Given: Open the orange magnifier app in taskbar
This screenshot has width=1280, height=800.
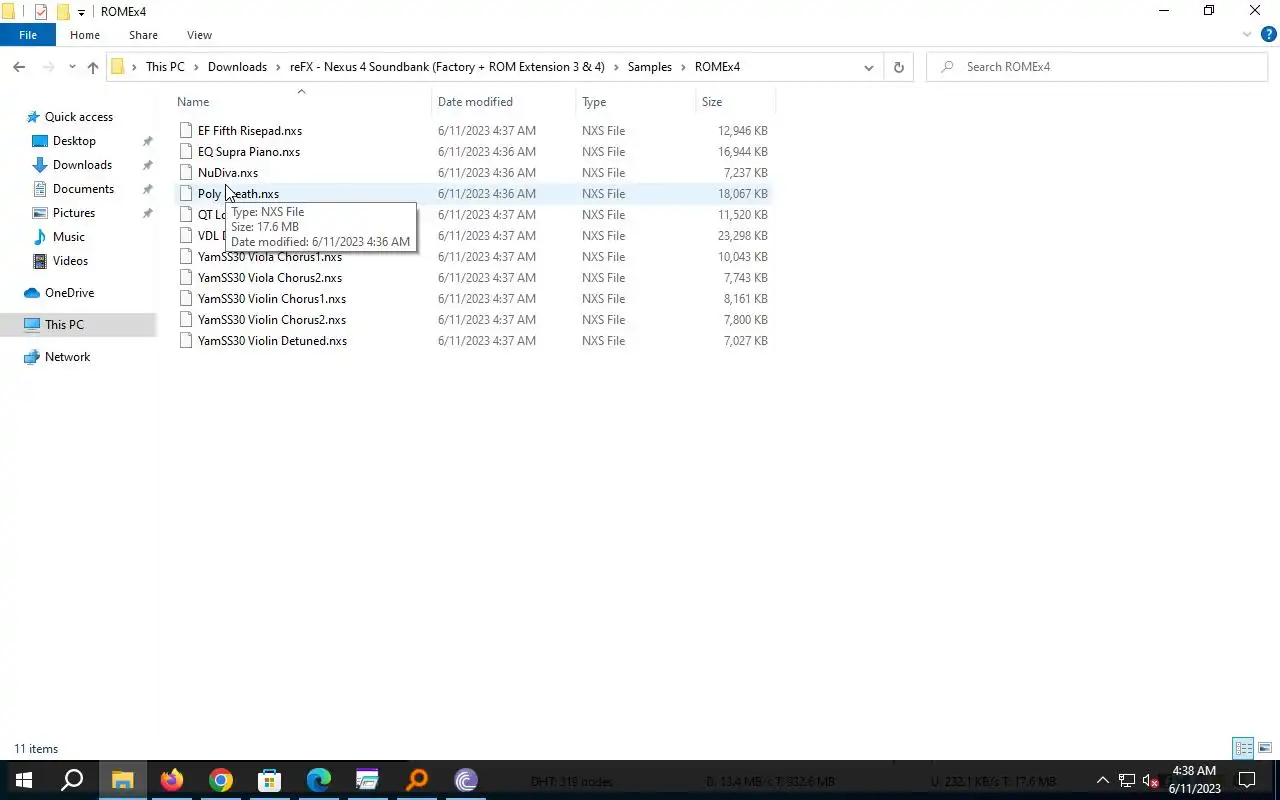Looking at the screenshot, I should (417, 780).
